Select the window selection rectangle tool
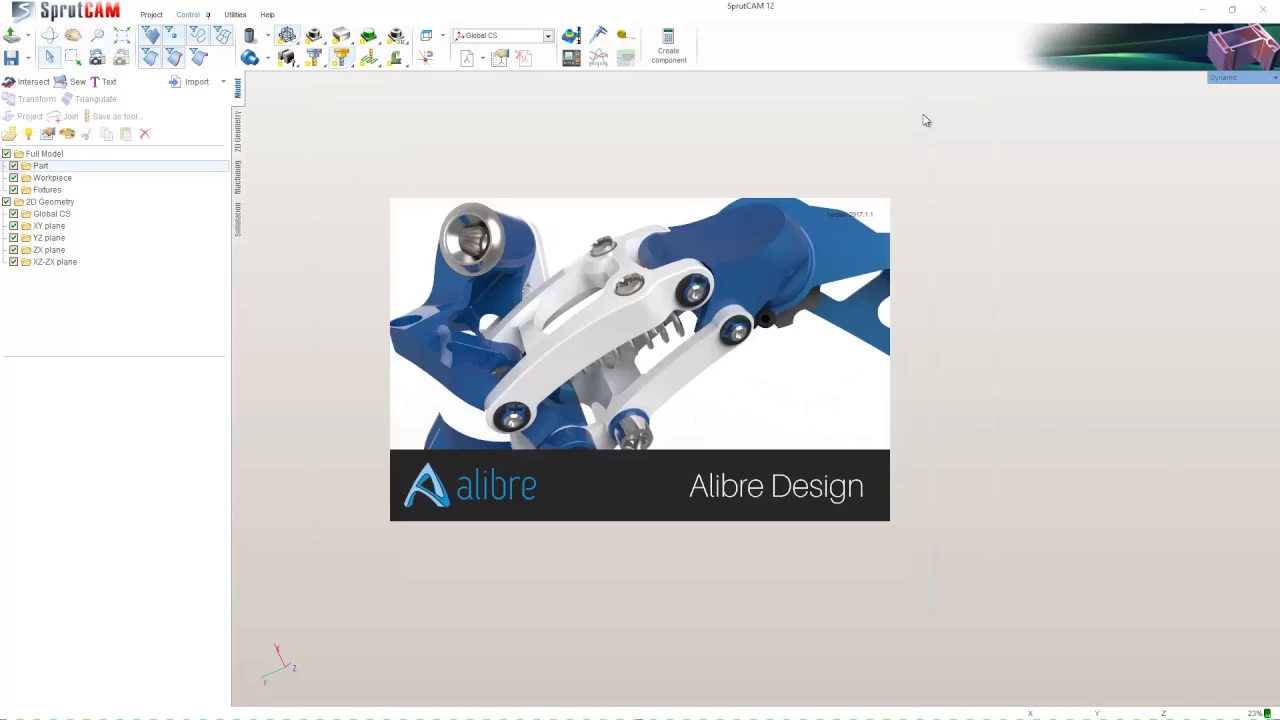The height and width of the screenshot is (720, 1280). coord(73,58)
